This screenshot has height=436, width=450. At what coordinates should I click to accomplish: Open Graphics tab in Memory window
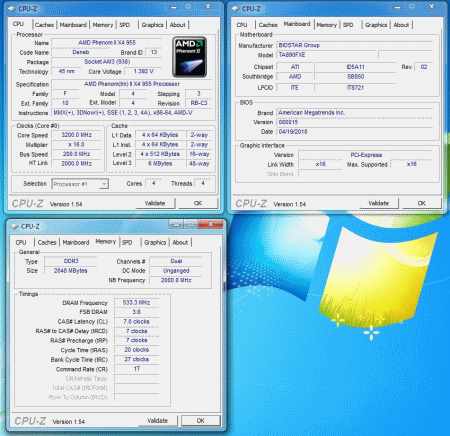[x=155, y=242]
